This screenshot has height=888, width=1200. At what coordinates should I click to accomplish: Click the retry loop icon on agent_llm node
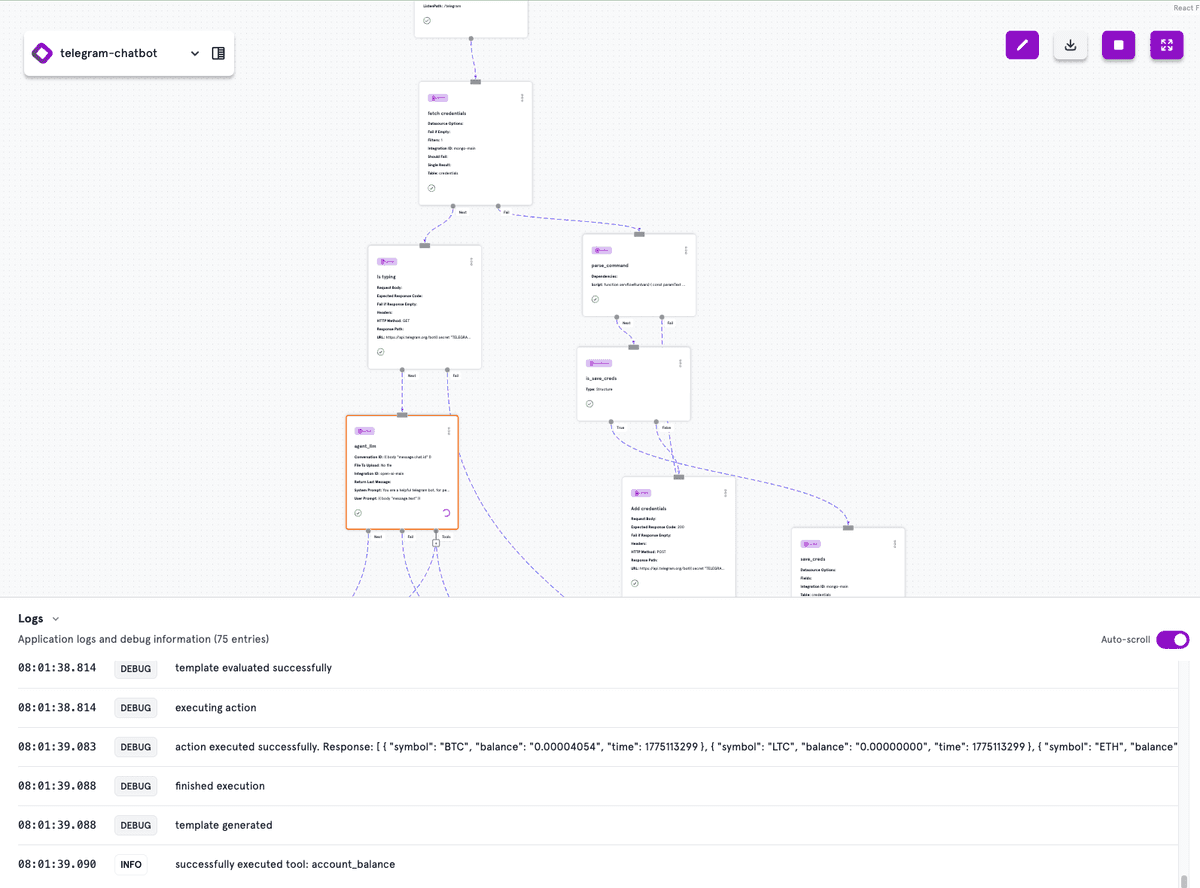[x=446, y=513]
